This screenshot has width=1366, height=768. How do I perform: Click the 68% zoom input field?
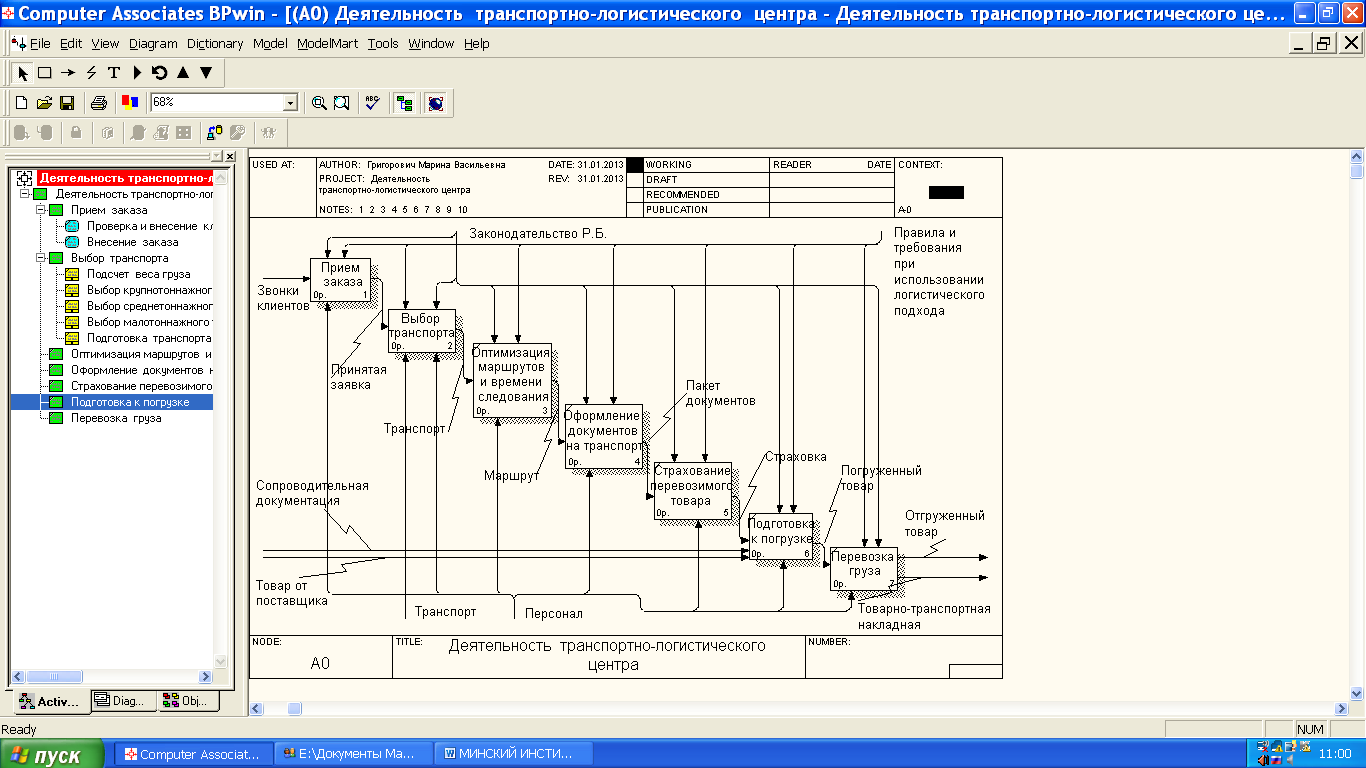217,103
